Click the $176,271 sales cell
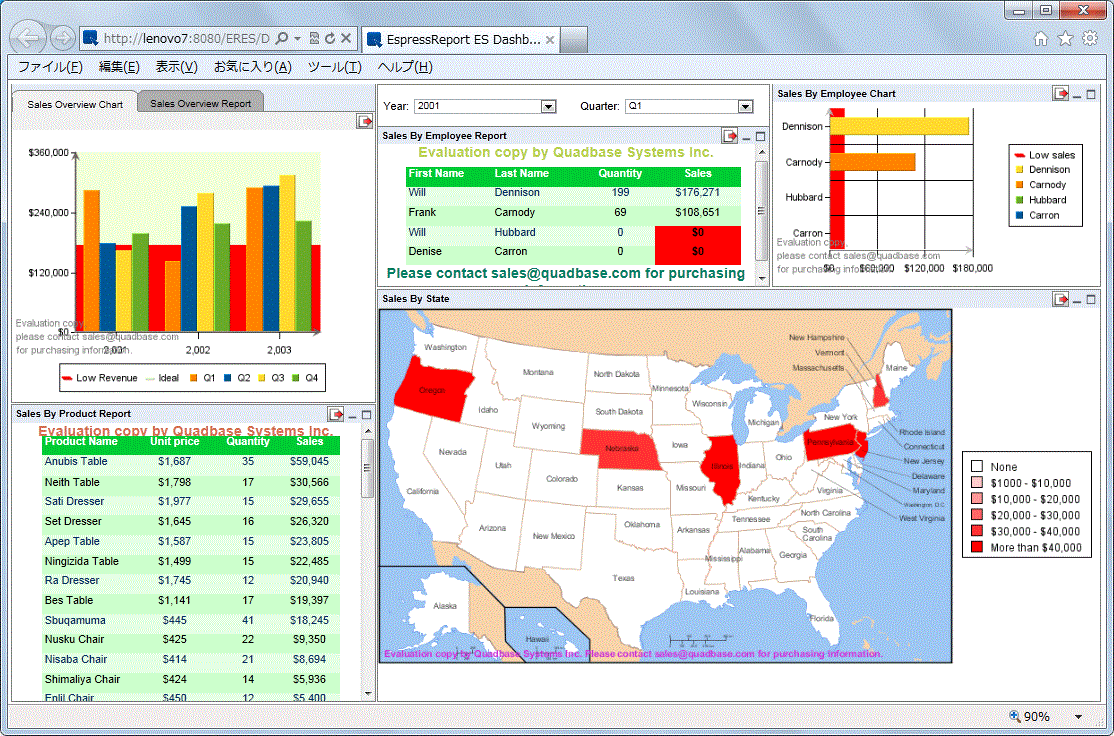 [x=698, y=193]
